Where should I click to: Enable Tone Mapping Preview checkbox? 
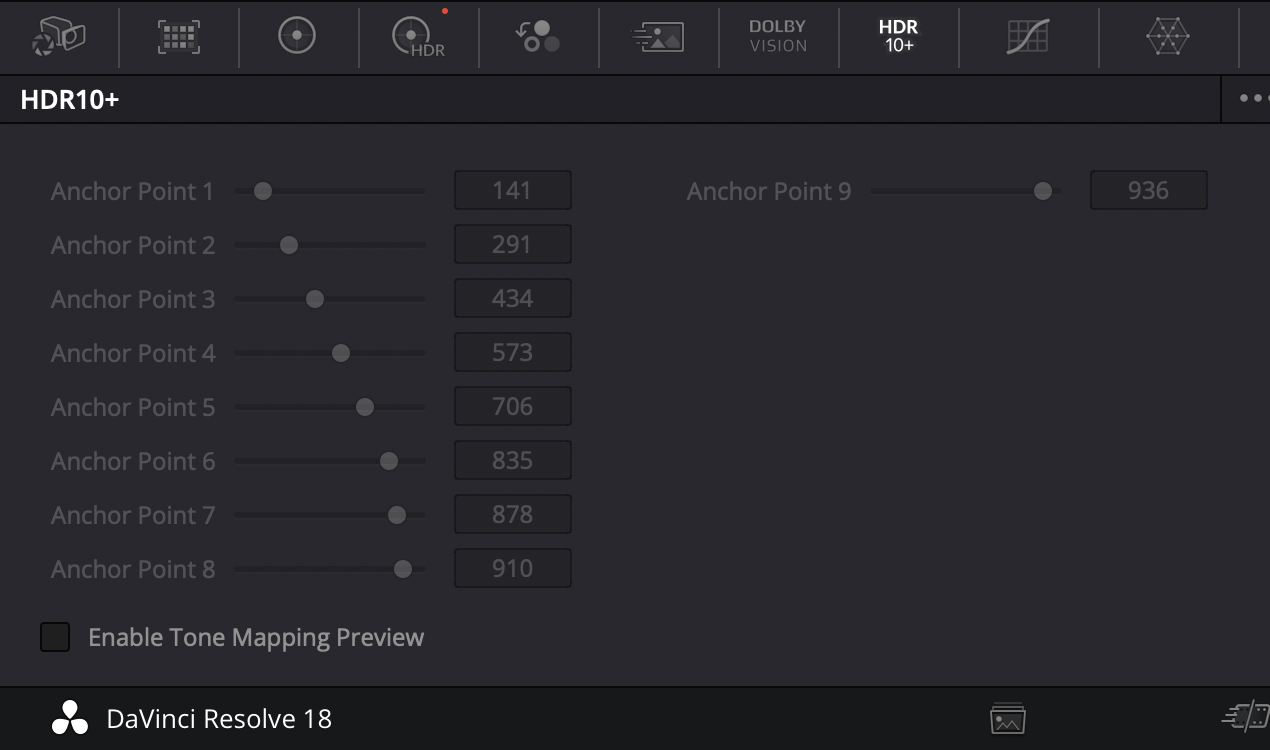[x=55, y=637]
